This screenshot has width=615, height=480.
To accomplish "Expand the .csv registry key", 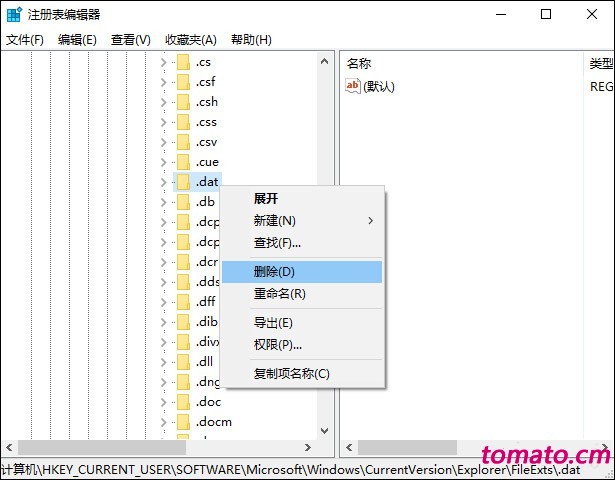I will click(164, 142).
